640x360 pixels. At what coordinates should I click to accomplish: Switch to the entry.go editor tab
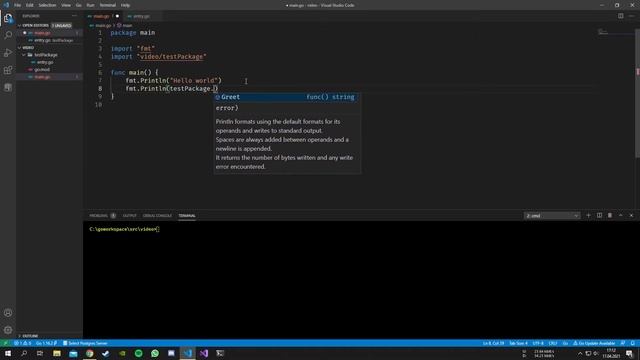[x=141, y=16]
